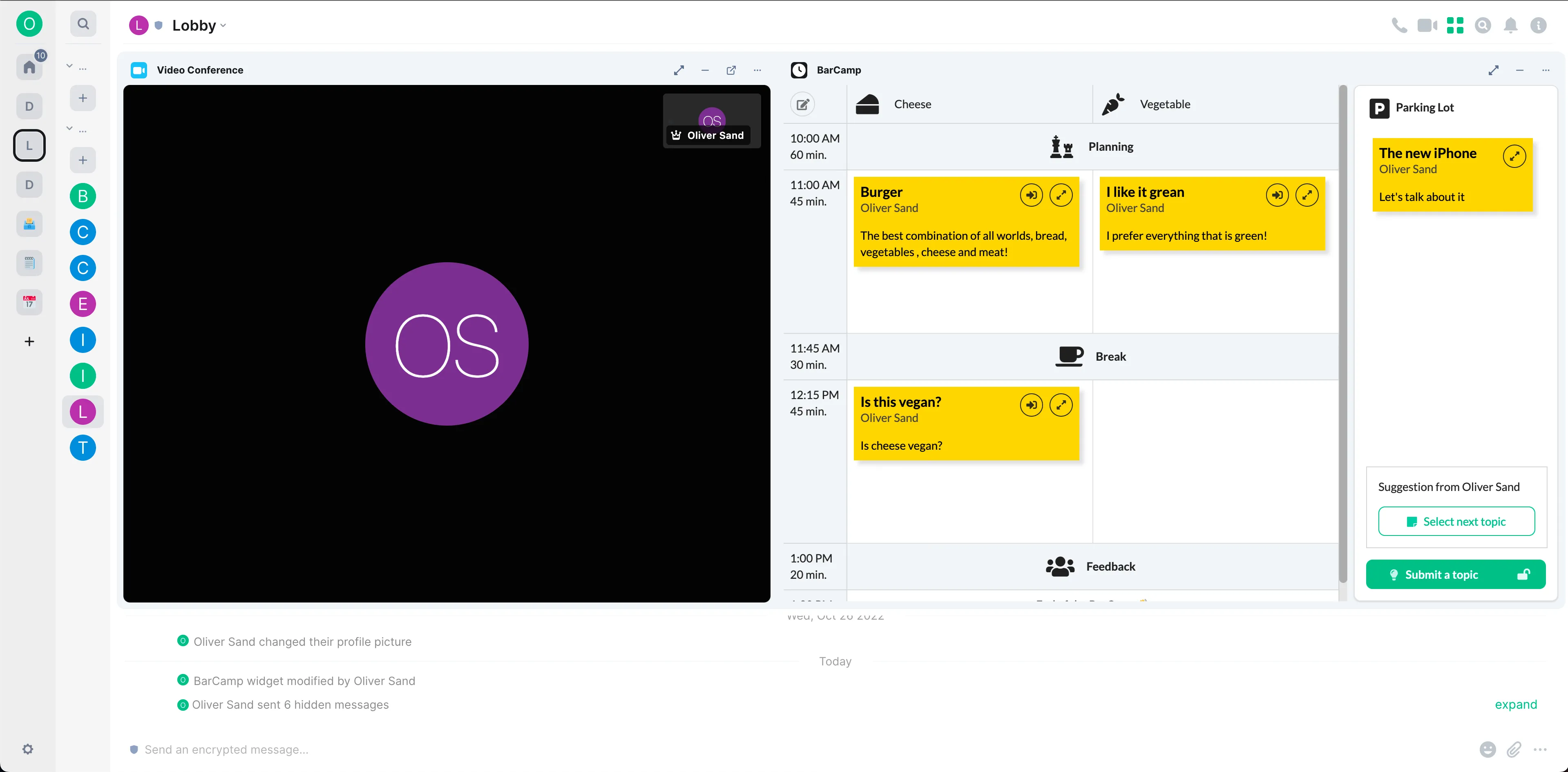Click 'BarCamp widget modified by Oliver Sand'
1568x772 pixels.
pos(304,681)
